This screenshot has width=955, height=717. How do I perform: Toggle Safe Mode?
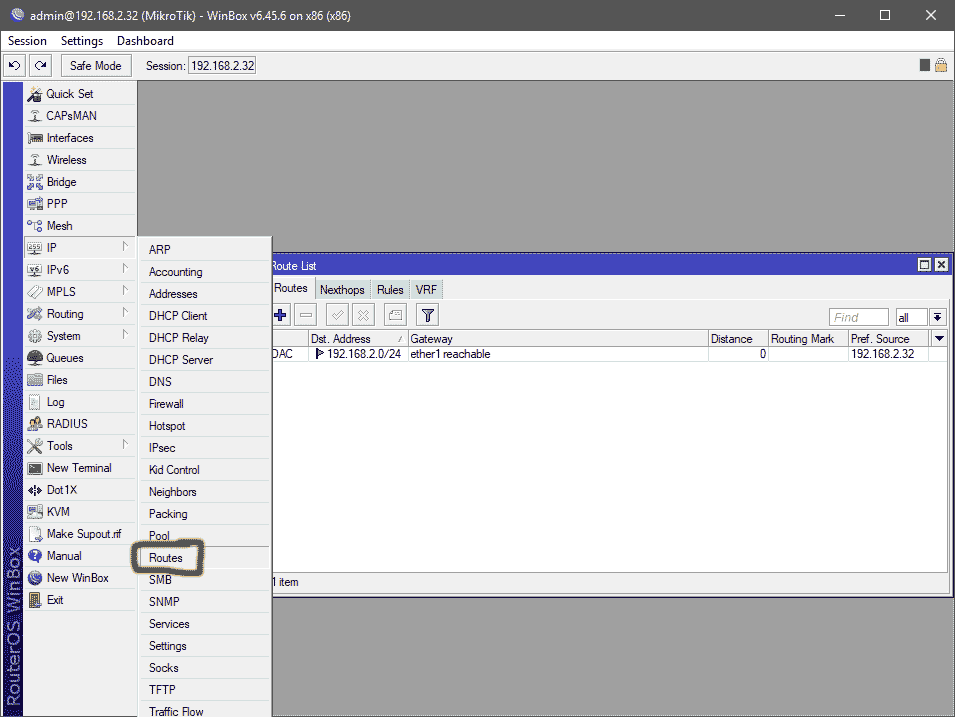[95, 64]
